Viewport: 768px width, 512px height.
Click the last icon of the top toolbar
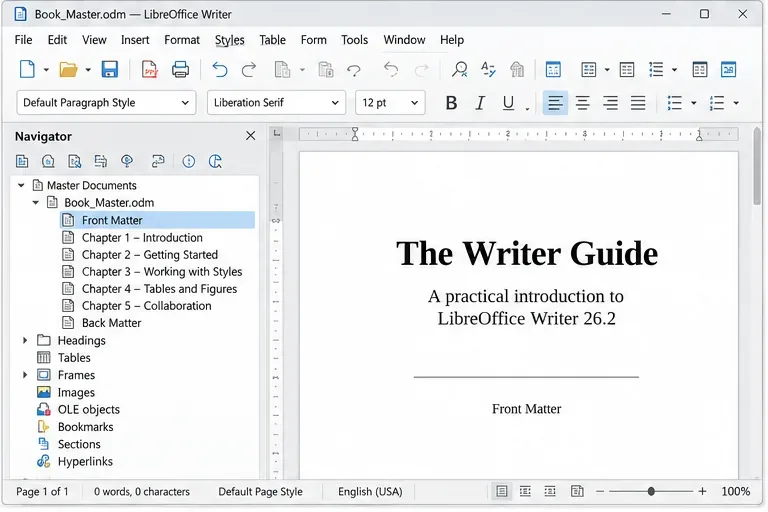(x=728, y=70)
